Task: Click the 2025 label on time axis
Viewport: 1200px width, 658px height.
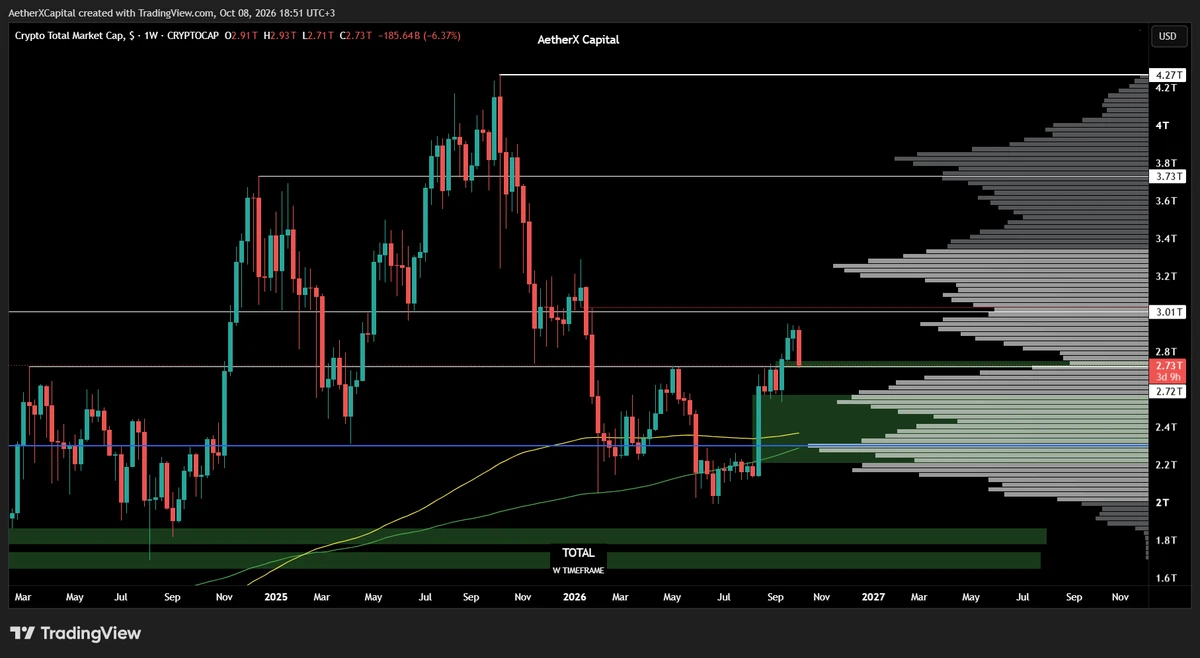Action: (x=276, y=597)
